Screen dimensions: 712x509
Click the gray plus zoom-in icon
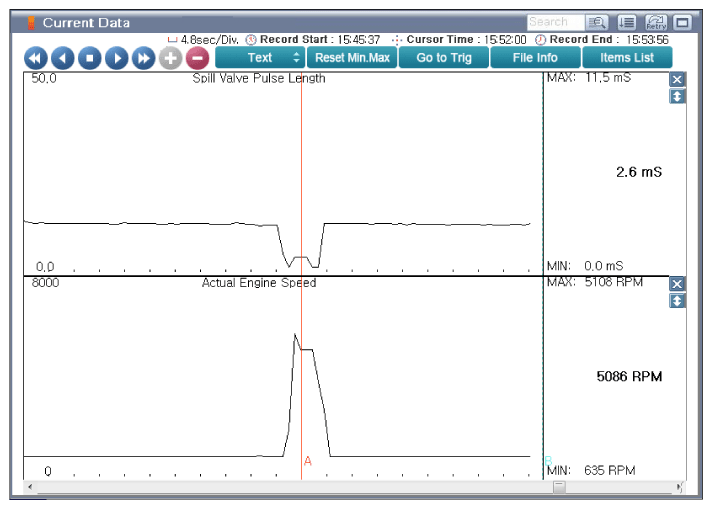tap(171, 58)
